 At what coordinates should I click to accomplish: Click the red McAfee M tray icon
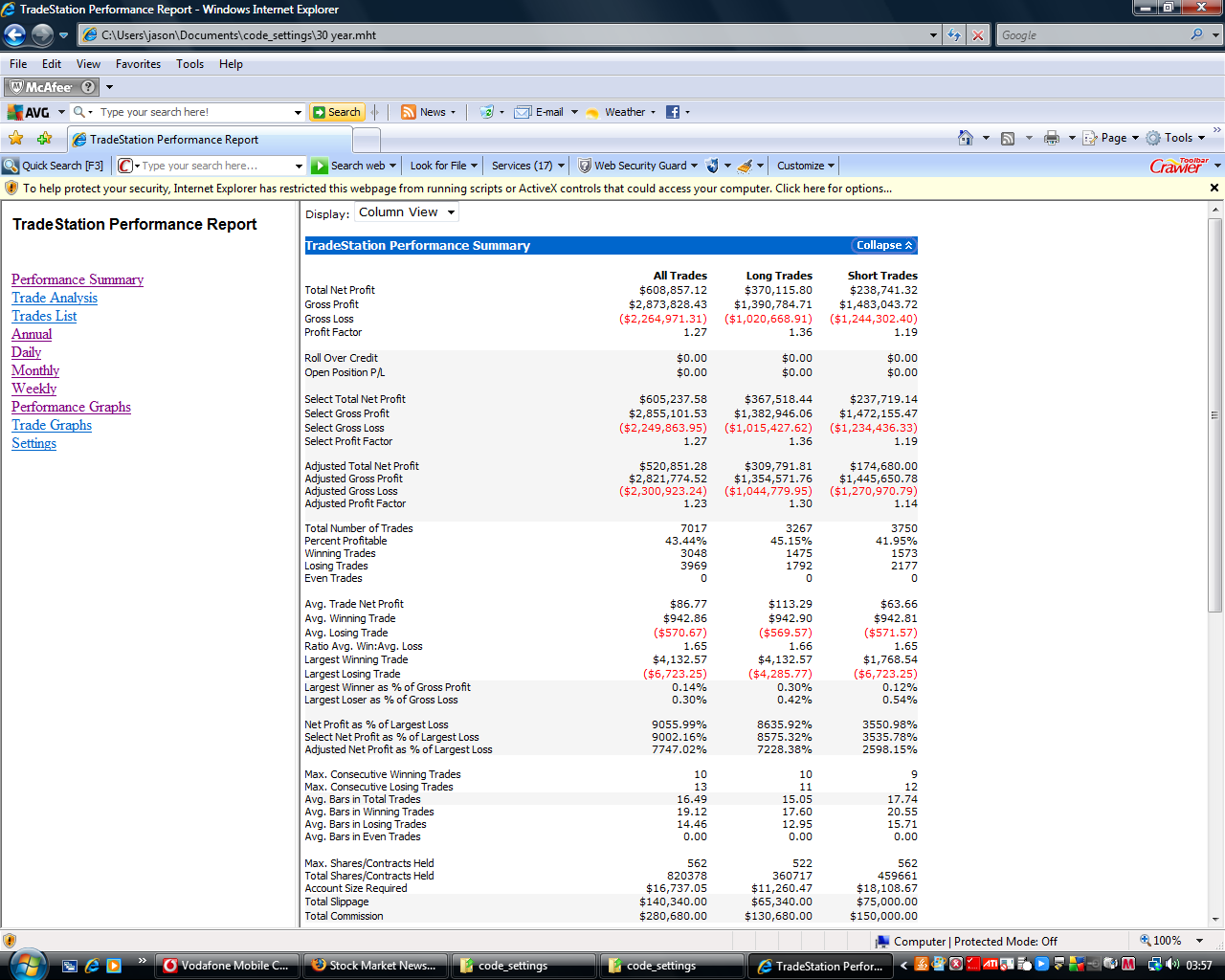(1128, 965)
